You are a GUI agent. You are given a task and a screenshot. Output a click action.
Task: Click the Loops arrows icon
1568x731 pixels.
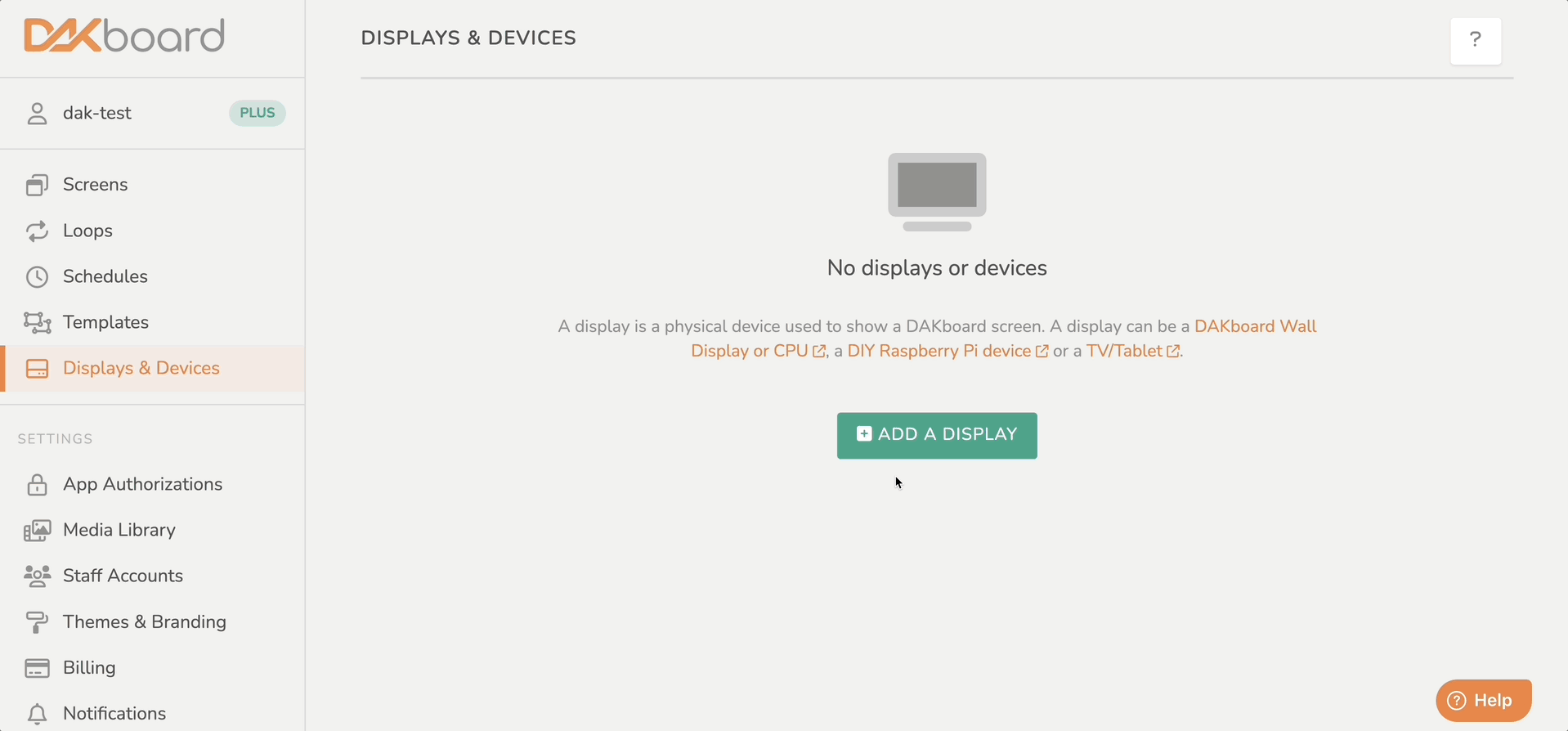point(37,231)
